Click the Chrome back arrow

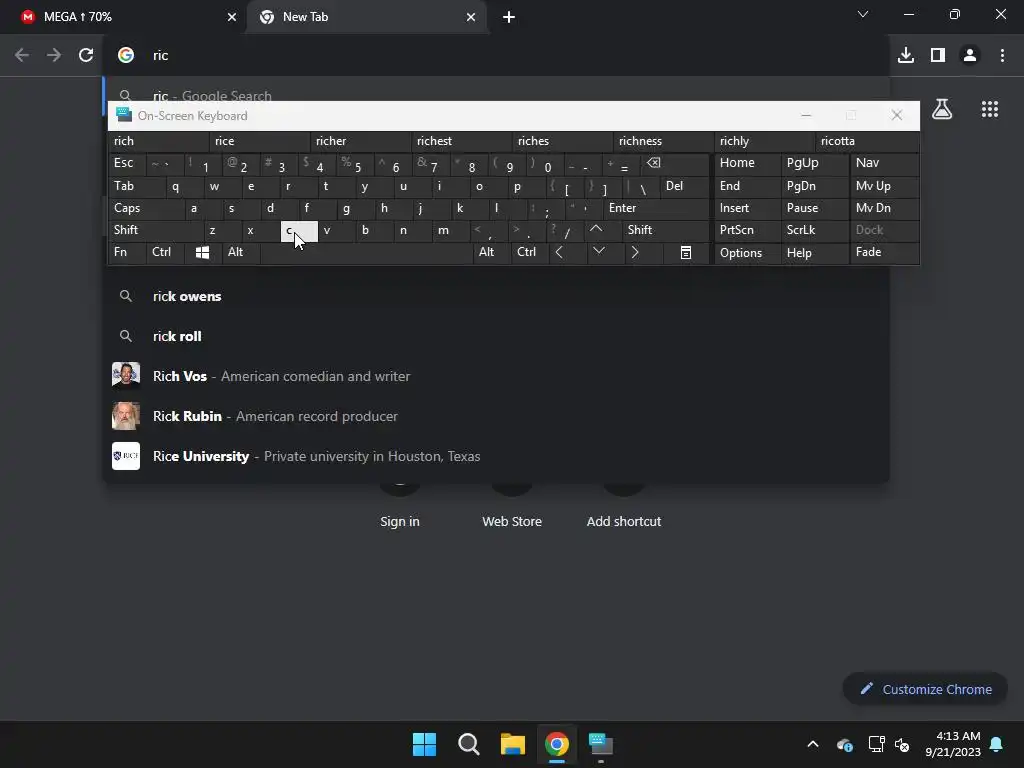22,56
